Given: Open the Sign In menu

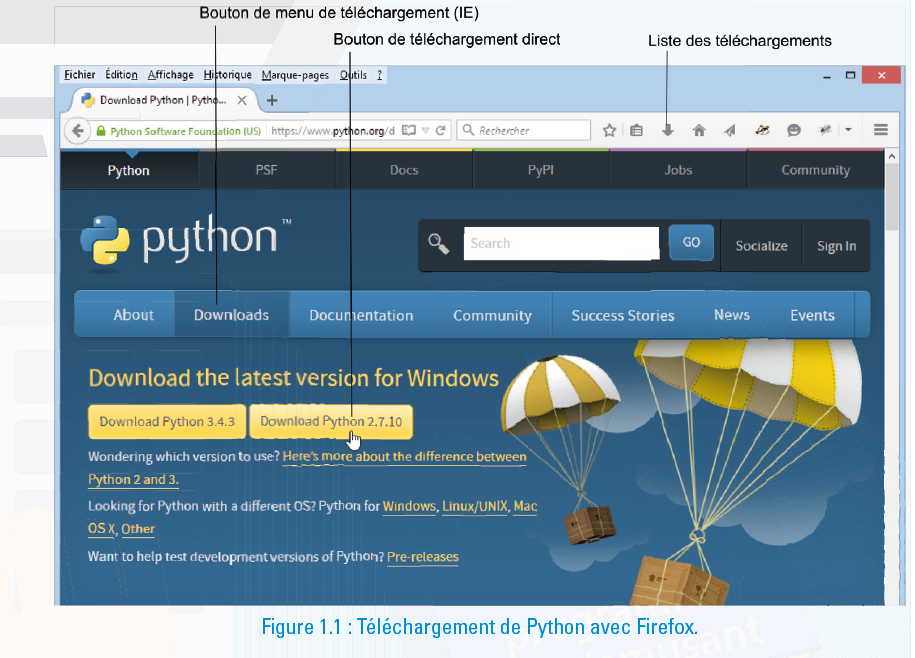Looking at the screenshot, I should click(x=837, y=246).
